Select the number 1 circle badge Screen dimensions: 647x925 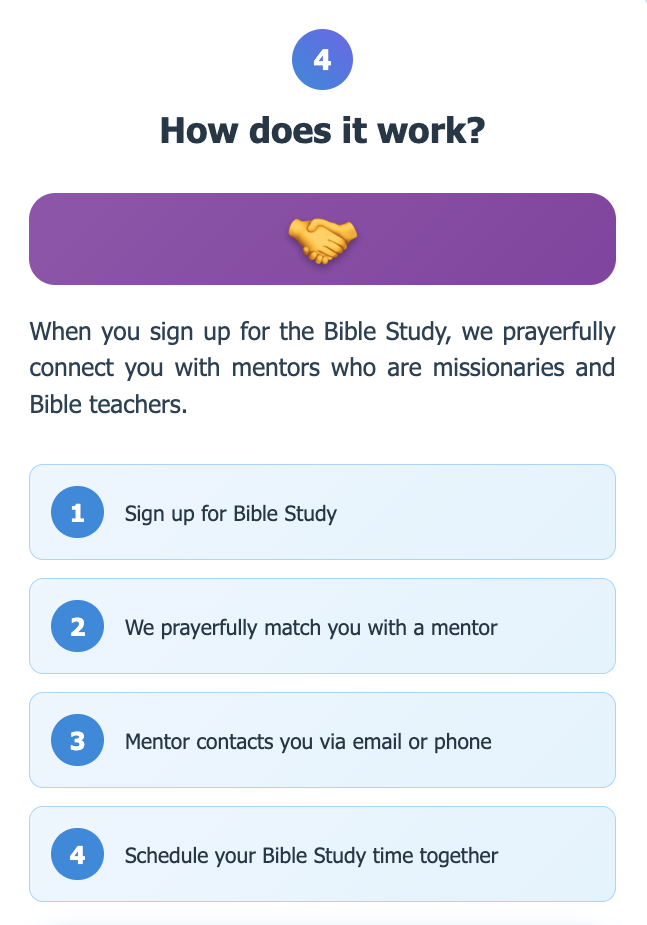click(77, 512)
